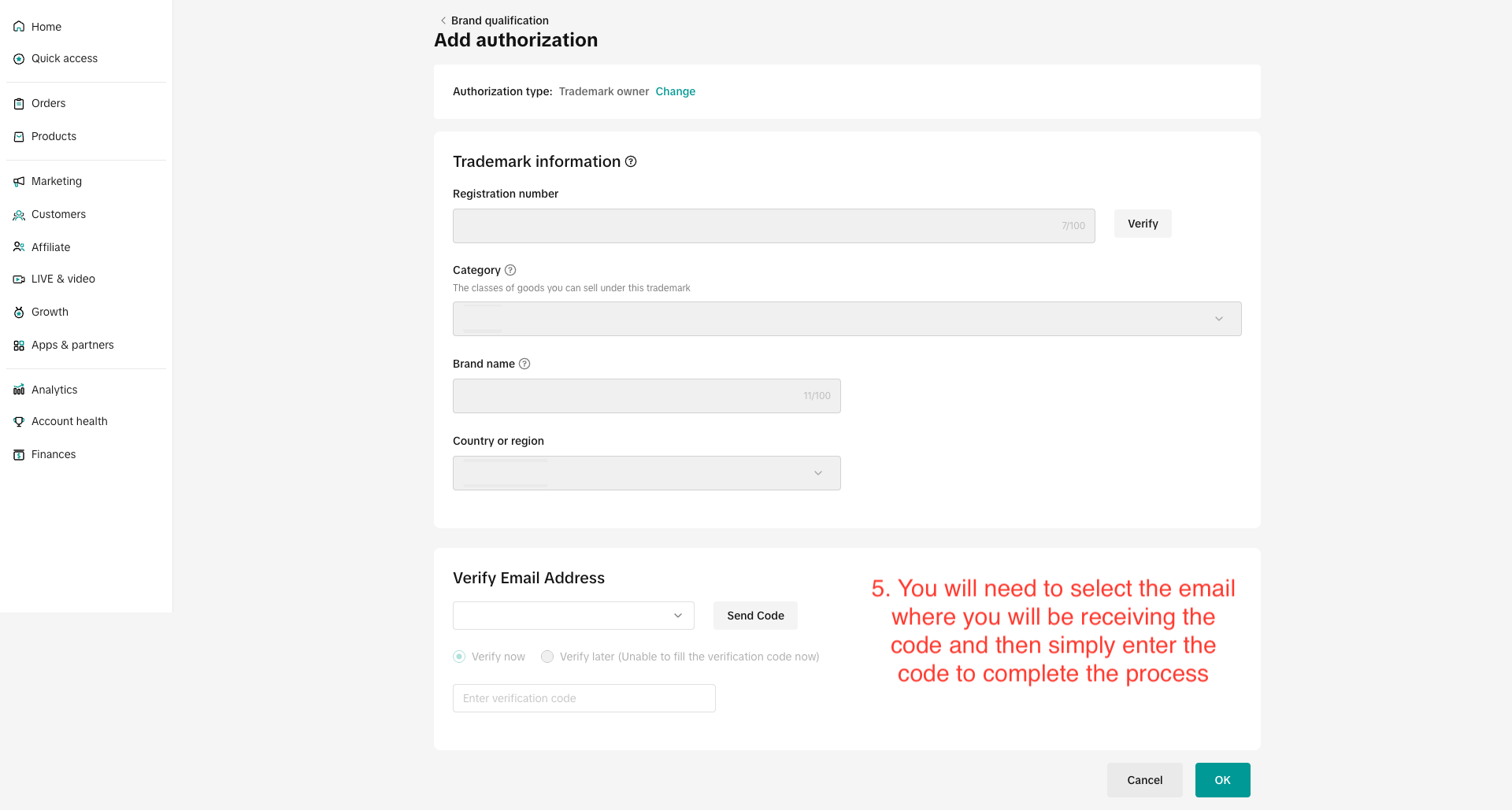Go to Account health from sidebar

(x=69, y=421)
